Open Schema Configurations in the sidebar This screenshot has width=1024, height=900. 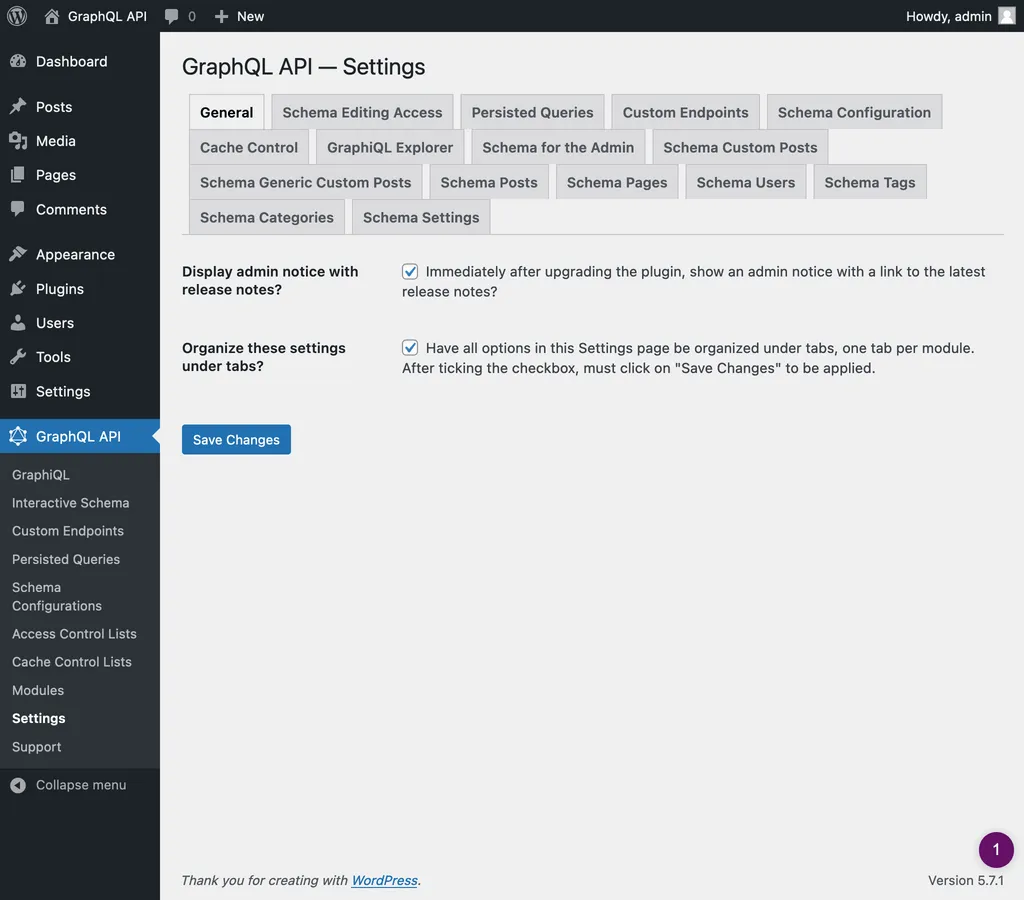point(57,596)
